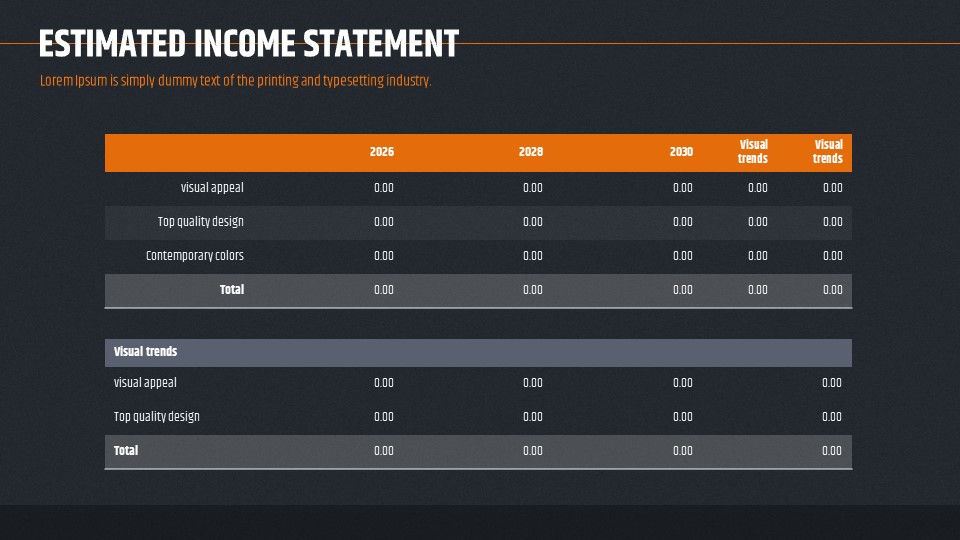
Task: Click the Visual trends section header bar
Action: (478, 353)
